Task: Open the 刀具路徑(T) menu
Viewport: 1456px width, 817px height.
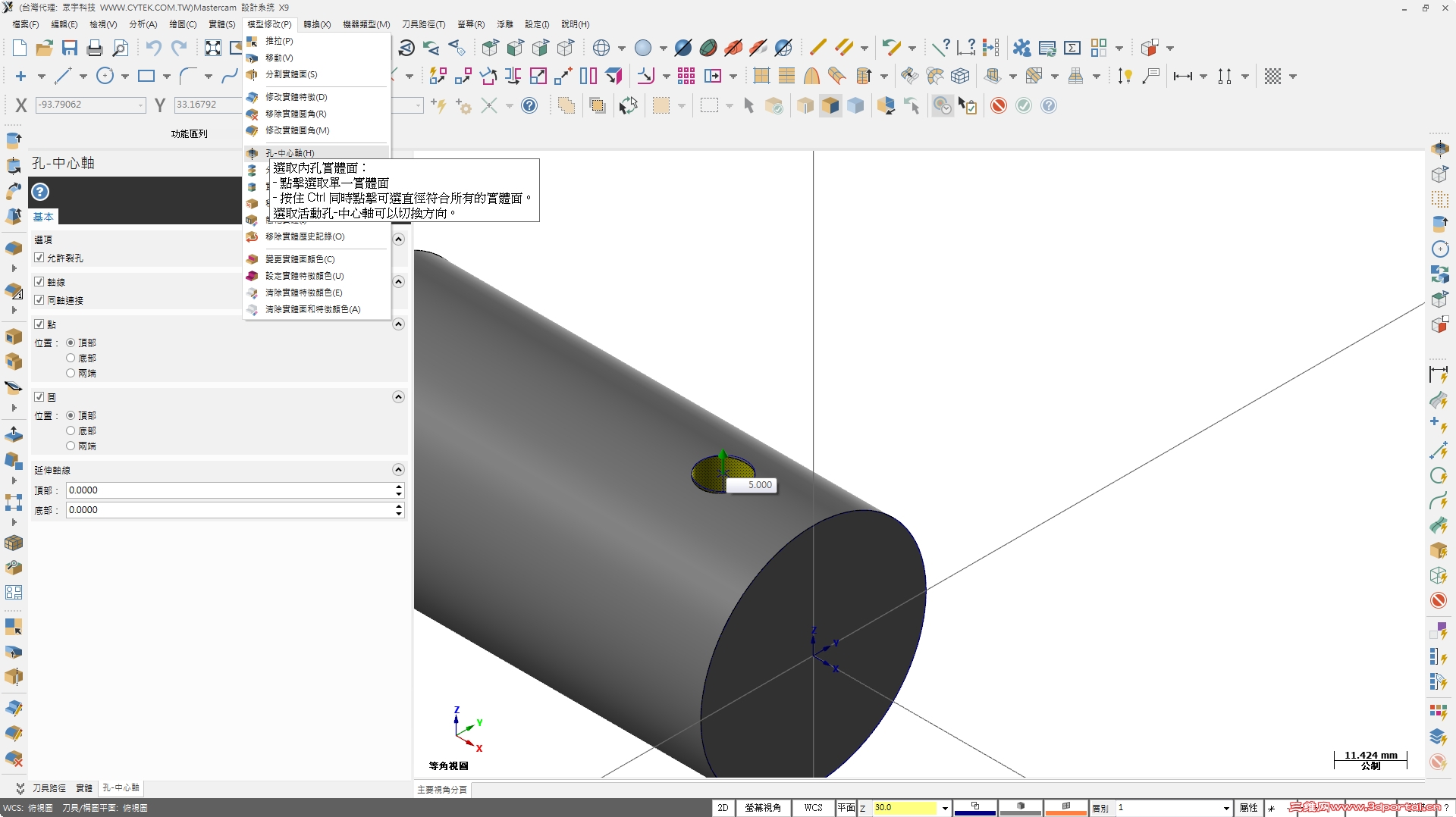Action: 424,24
